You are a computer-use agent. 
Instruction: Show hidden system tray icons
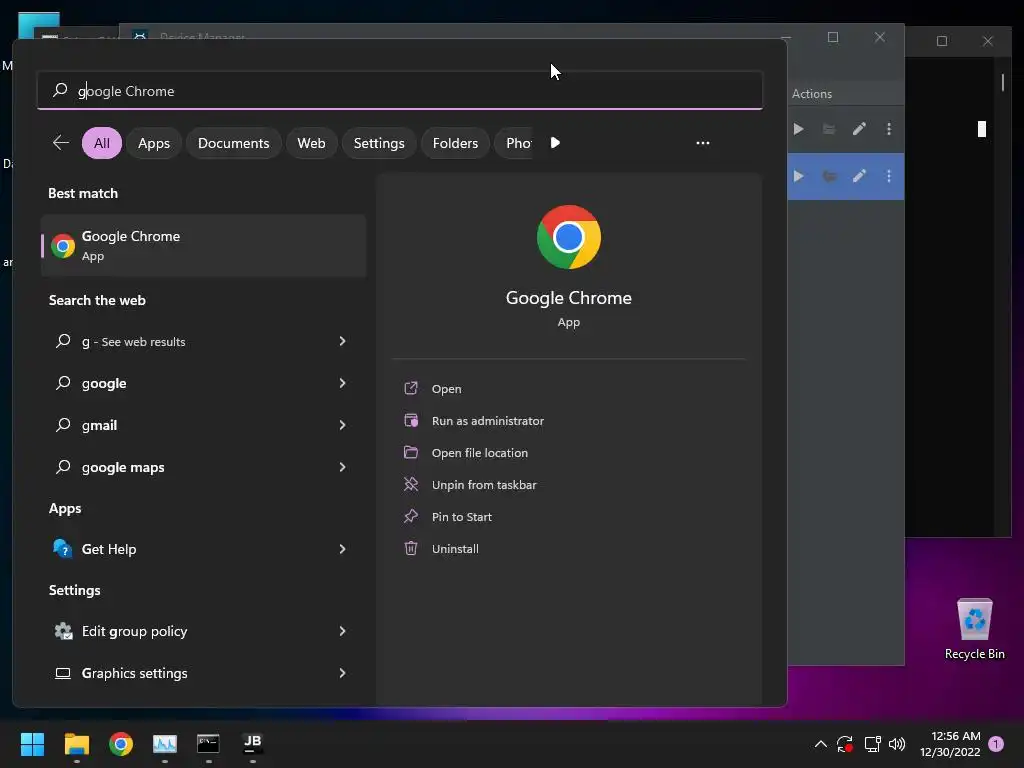[821, 744]
